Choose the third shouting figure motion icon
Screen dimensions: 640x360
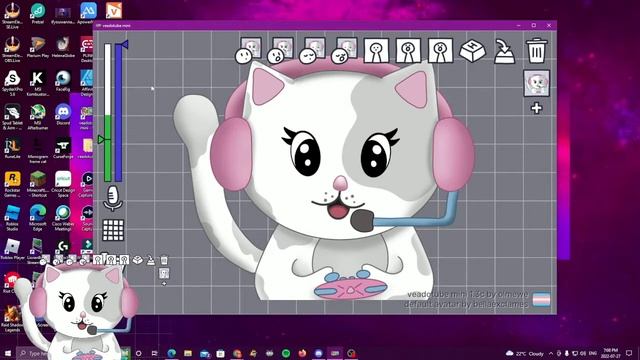[x=440, y=51]
